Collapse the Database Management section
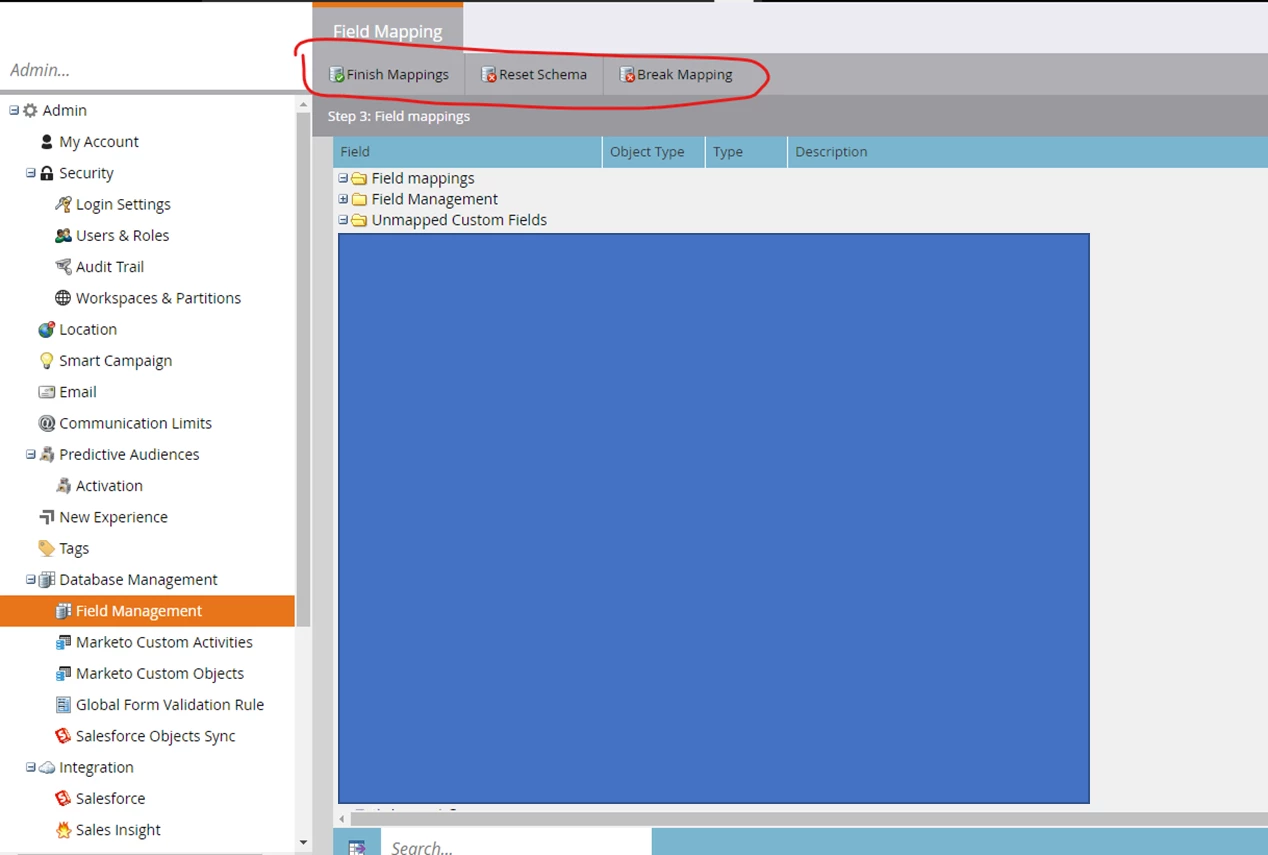This screenshot has width=1268, height=855. (31, 579)
